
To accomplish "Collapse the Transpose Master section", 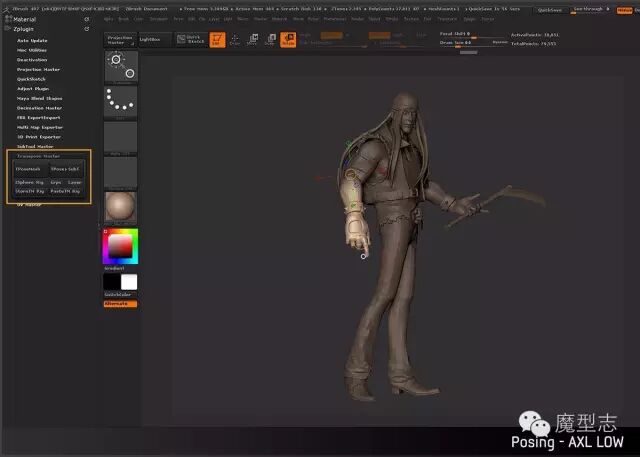I will [38, 156].
